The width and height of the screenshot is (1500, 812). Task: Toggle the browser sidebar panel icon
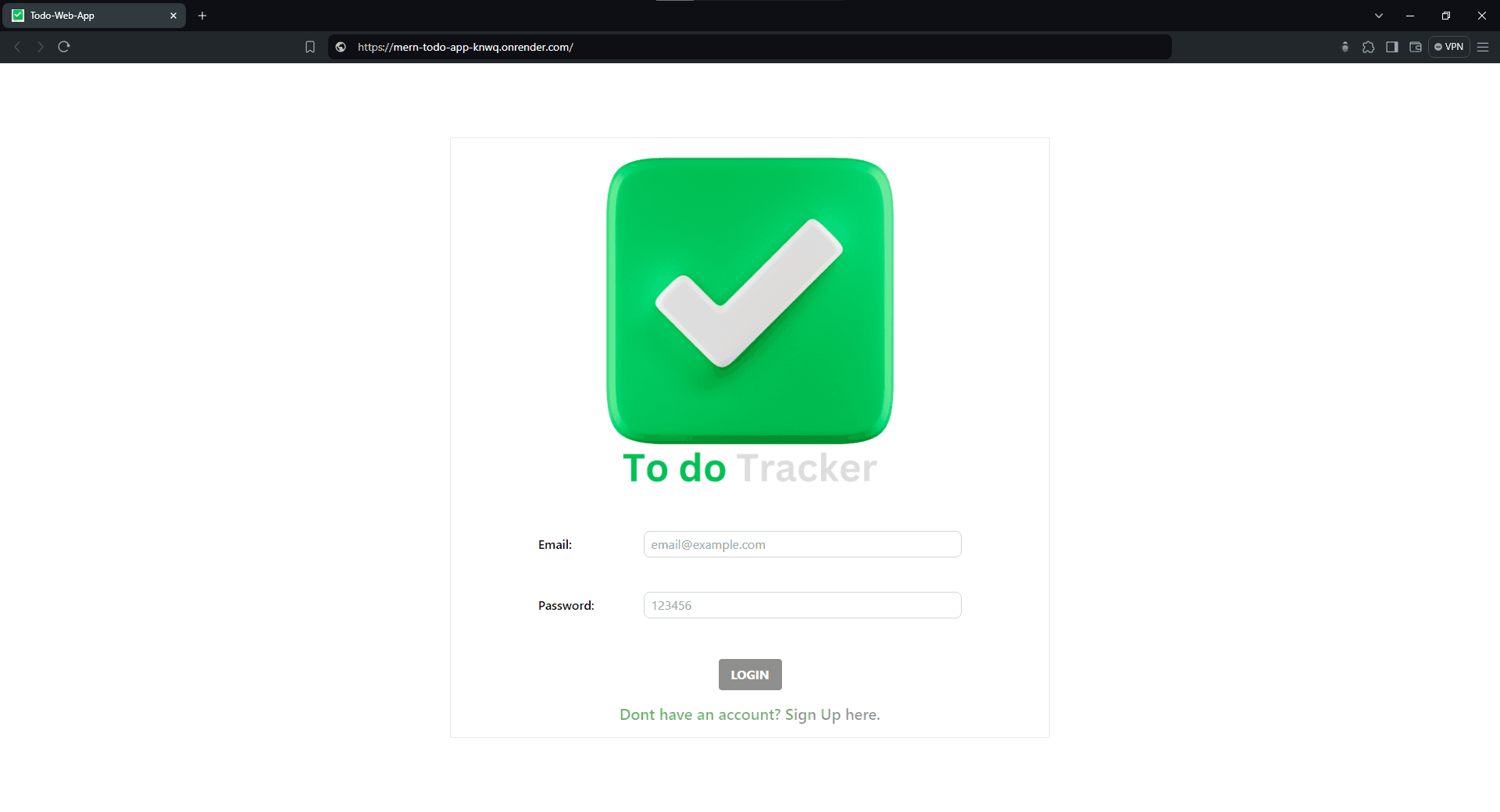tap(1391, 47)
